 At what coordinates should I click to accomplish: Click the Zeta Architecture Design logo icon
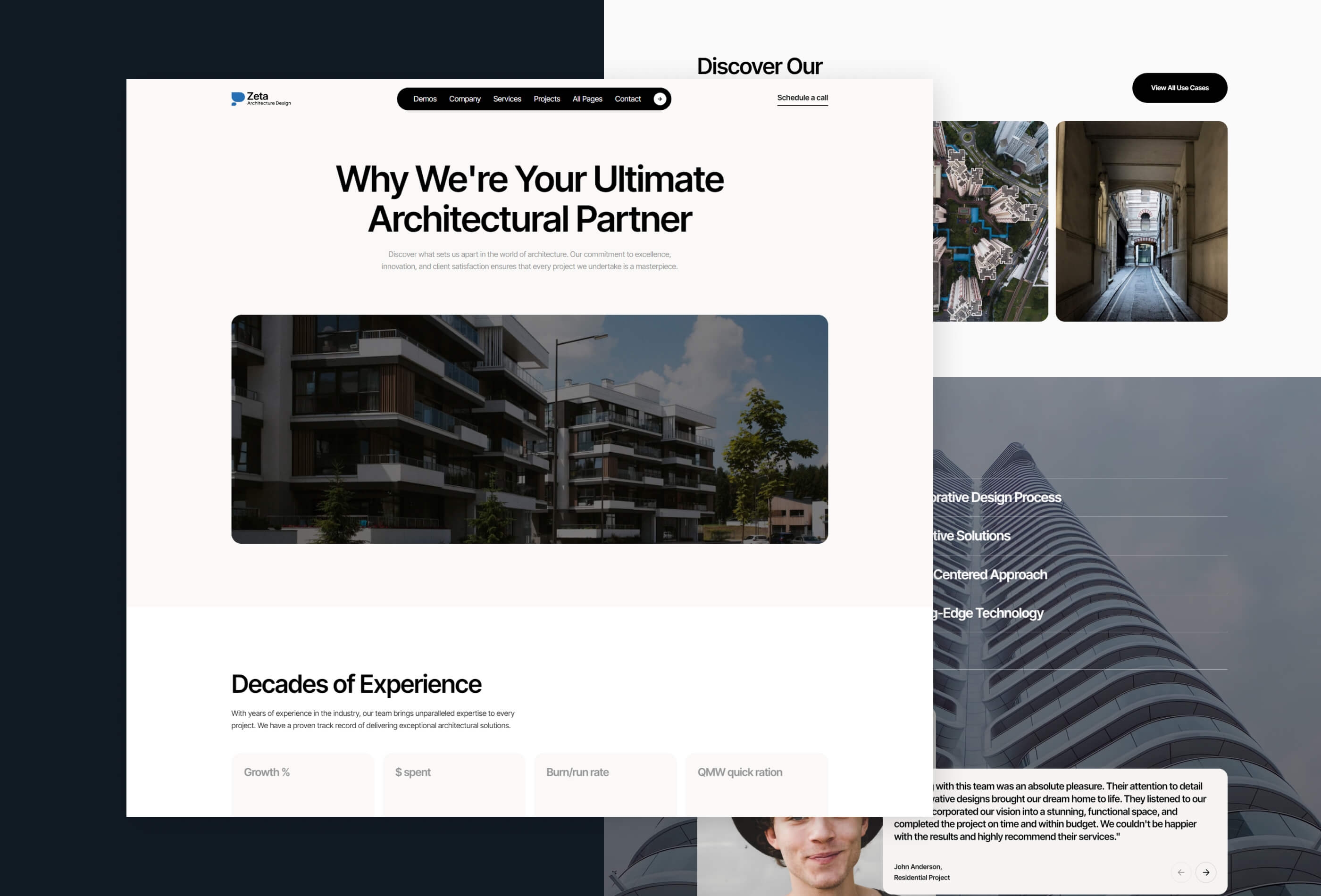pos(237,98)
